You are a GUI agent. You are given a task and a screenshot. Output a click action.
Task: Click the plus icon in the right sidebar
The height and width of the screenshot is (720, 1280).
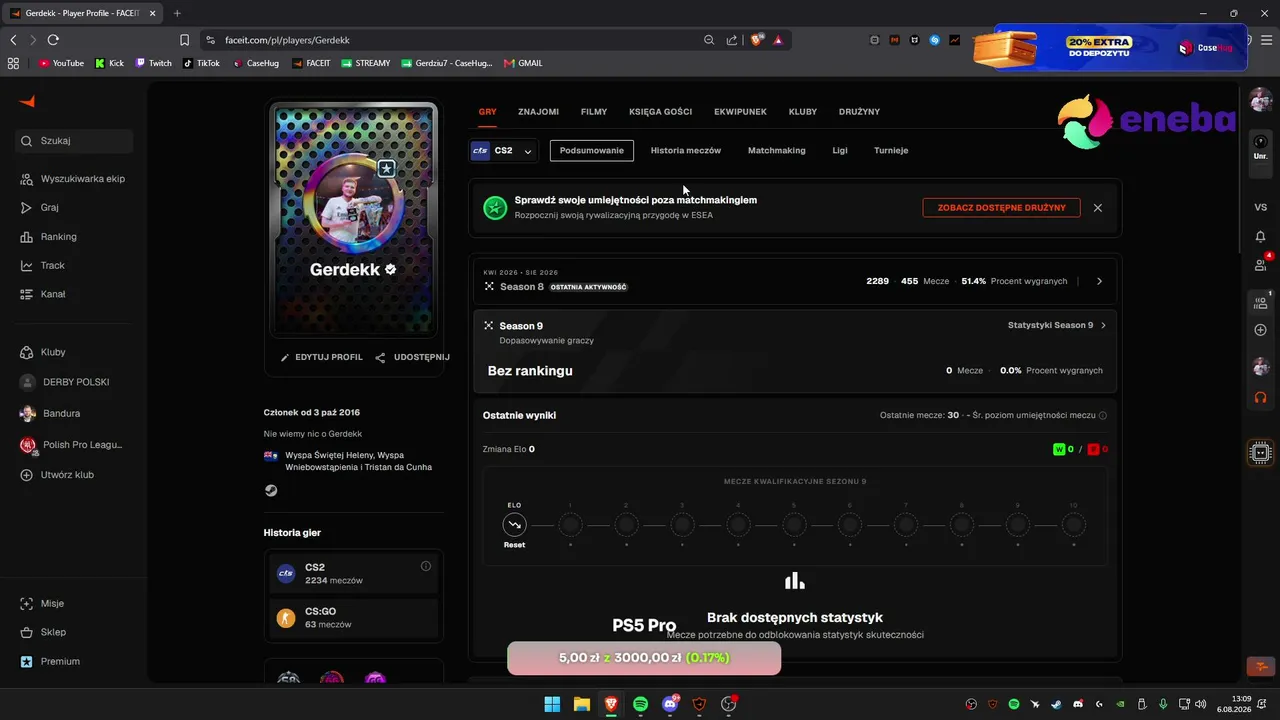click(1260, 330)
